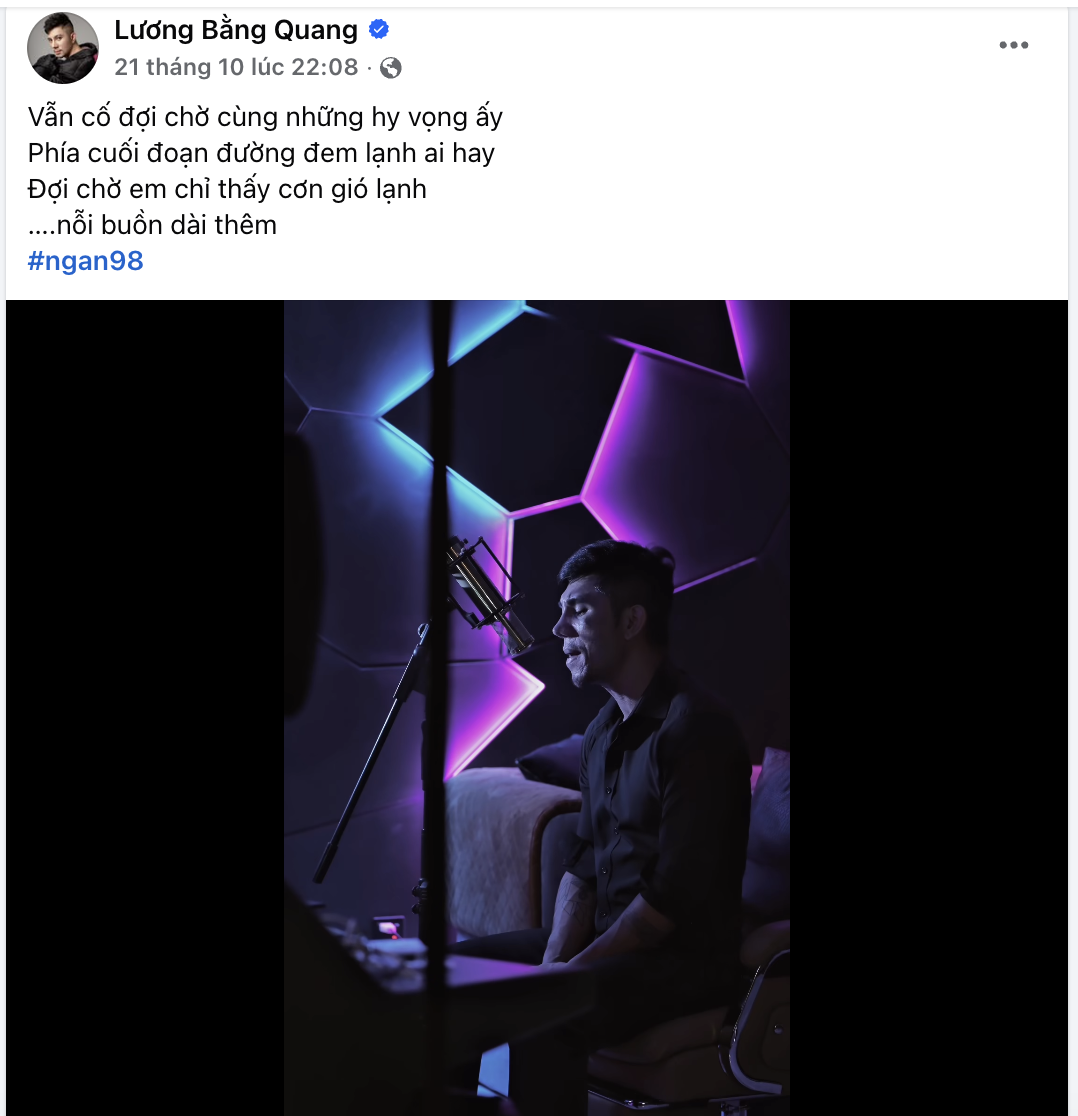Click the blue verified badge icon
The image size is (1078, 1116).
tap(379, 30)
